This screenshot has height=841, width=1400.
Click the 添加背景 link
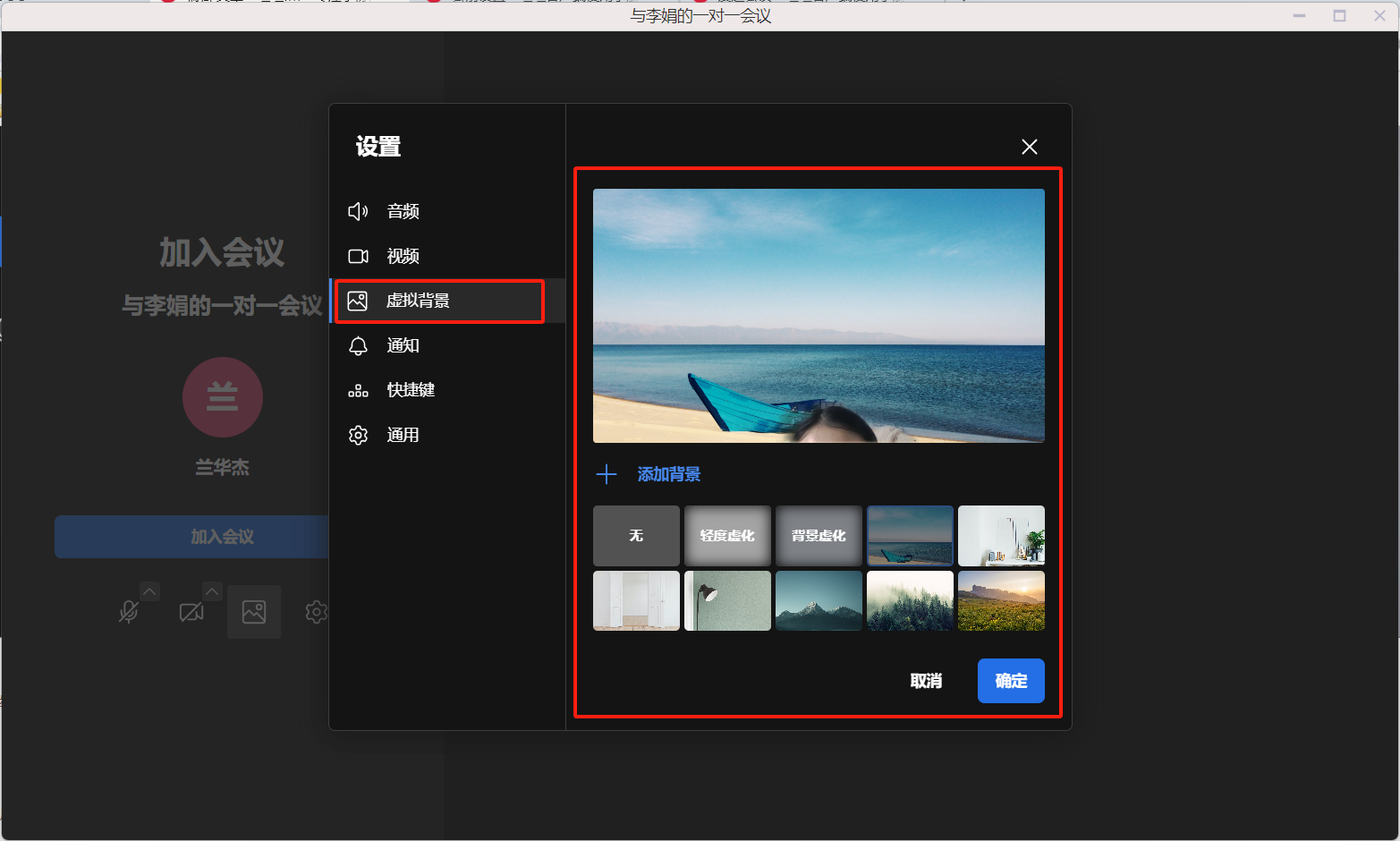coord(668,474)
